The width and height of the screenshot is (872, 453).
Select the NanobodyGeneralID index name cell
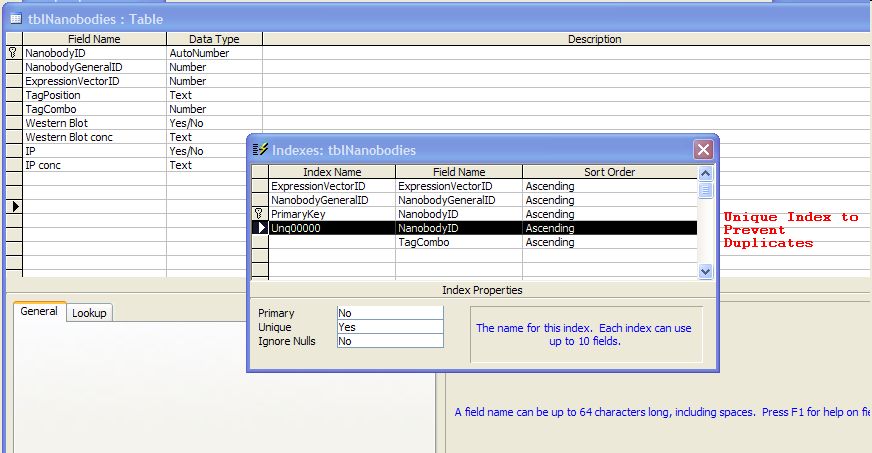tap(332, 200)
